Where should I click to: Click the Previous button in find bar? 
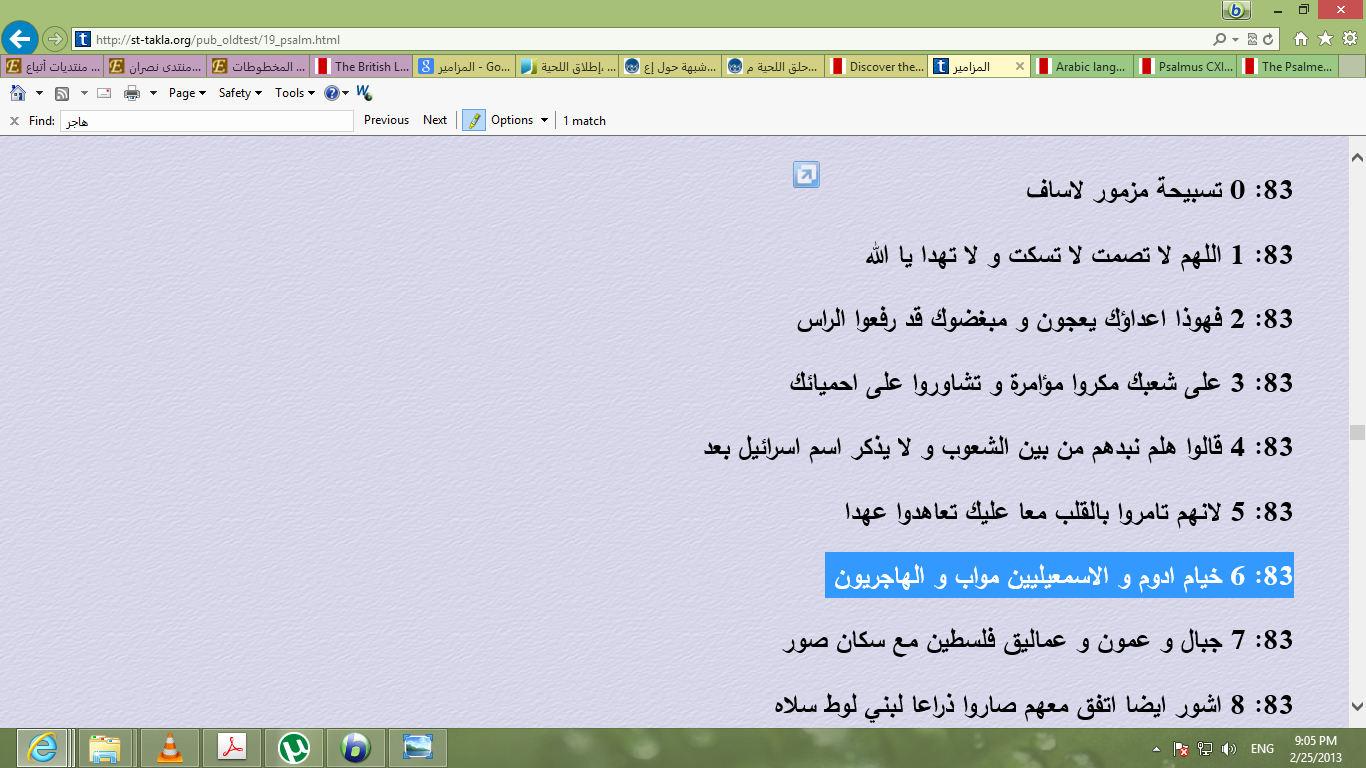[386, 120]
